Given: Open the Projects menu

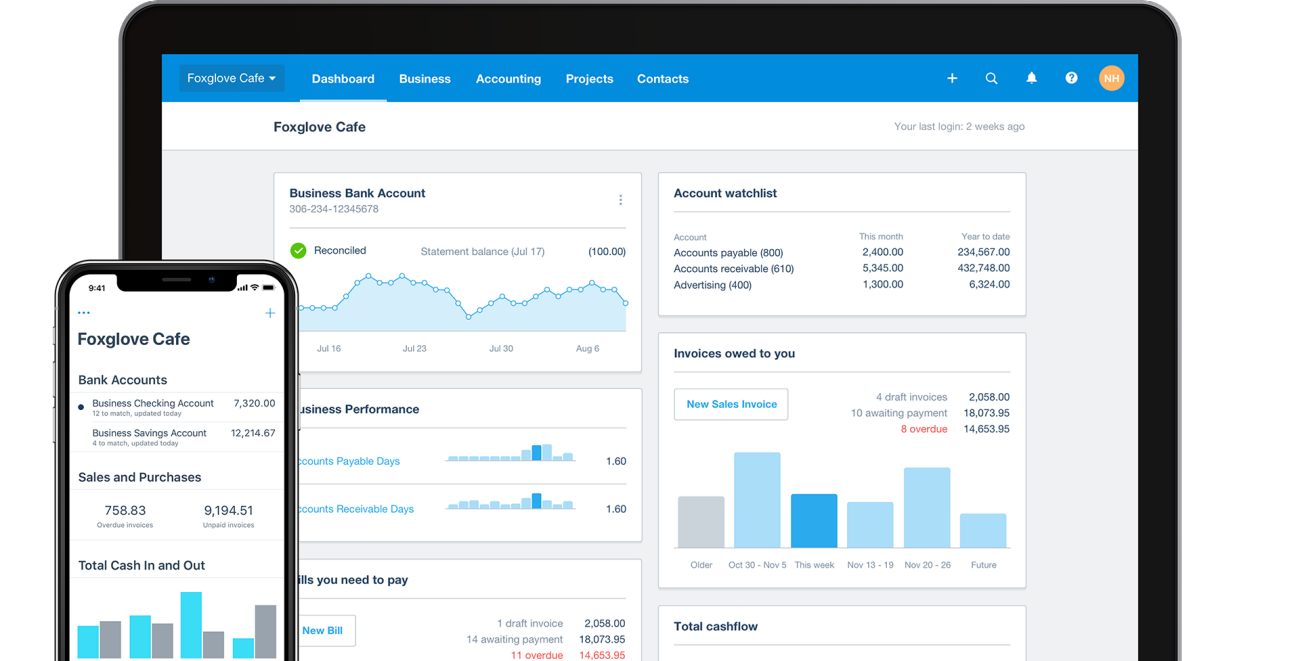Looking at the screenshot, I should [x=589, y=79].
